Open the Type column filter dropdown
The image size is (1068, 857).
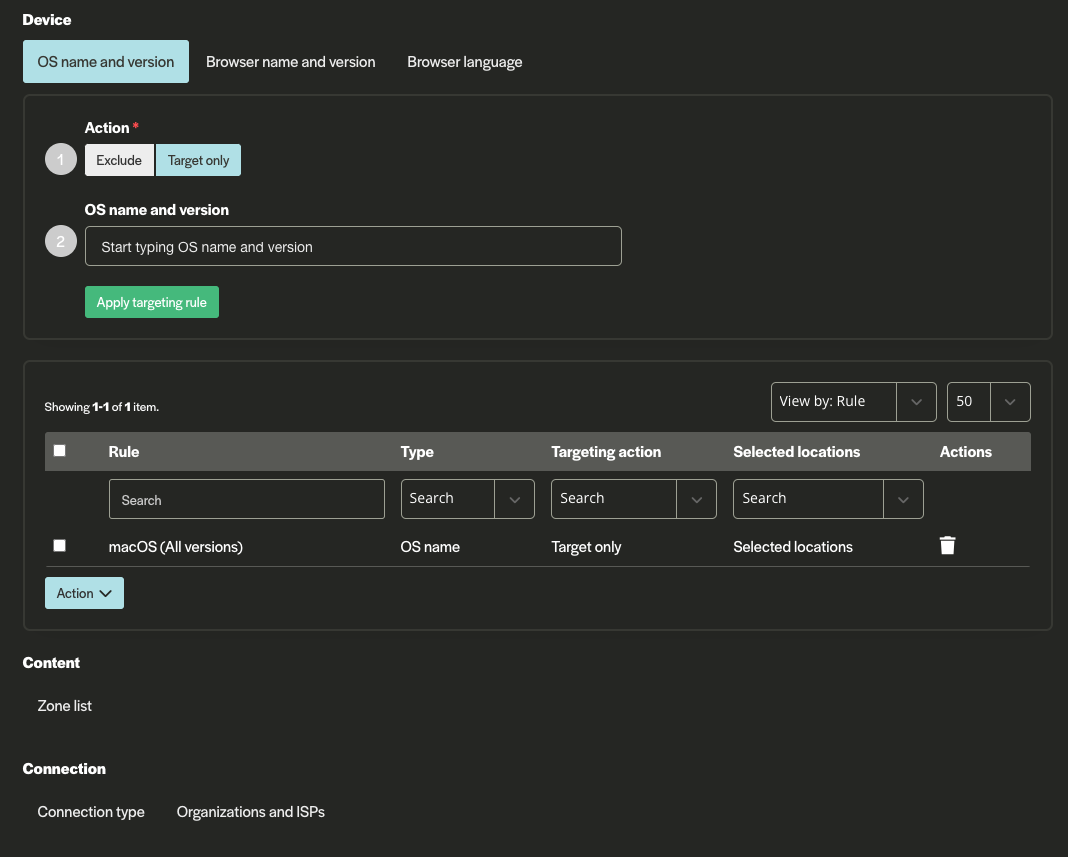(x=467, y=499)
